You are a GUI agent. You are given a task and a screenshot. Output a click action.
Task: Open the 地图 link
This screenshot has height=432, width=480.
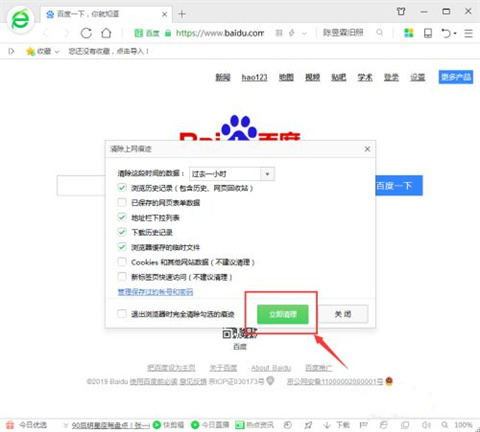pos(286,77)
